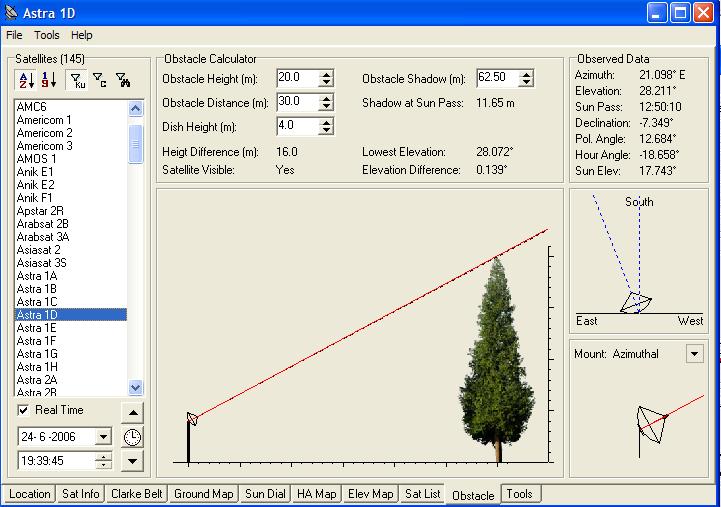Select Anik E1 in the satellite list
This screenshot has height=507, width=721.
71,172
